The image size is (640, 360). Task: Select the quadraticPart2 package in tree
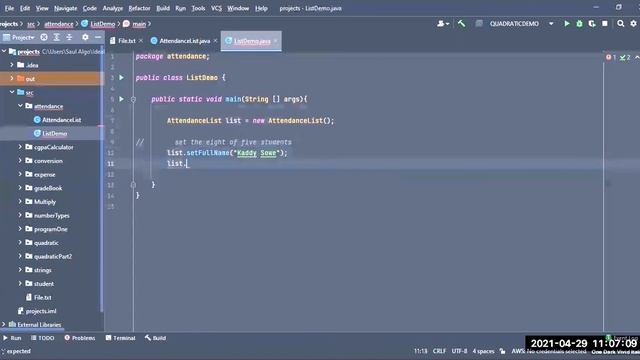(53, 256)
